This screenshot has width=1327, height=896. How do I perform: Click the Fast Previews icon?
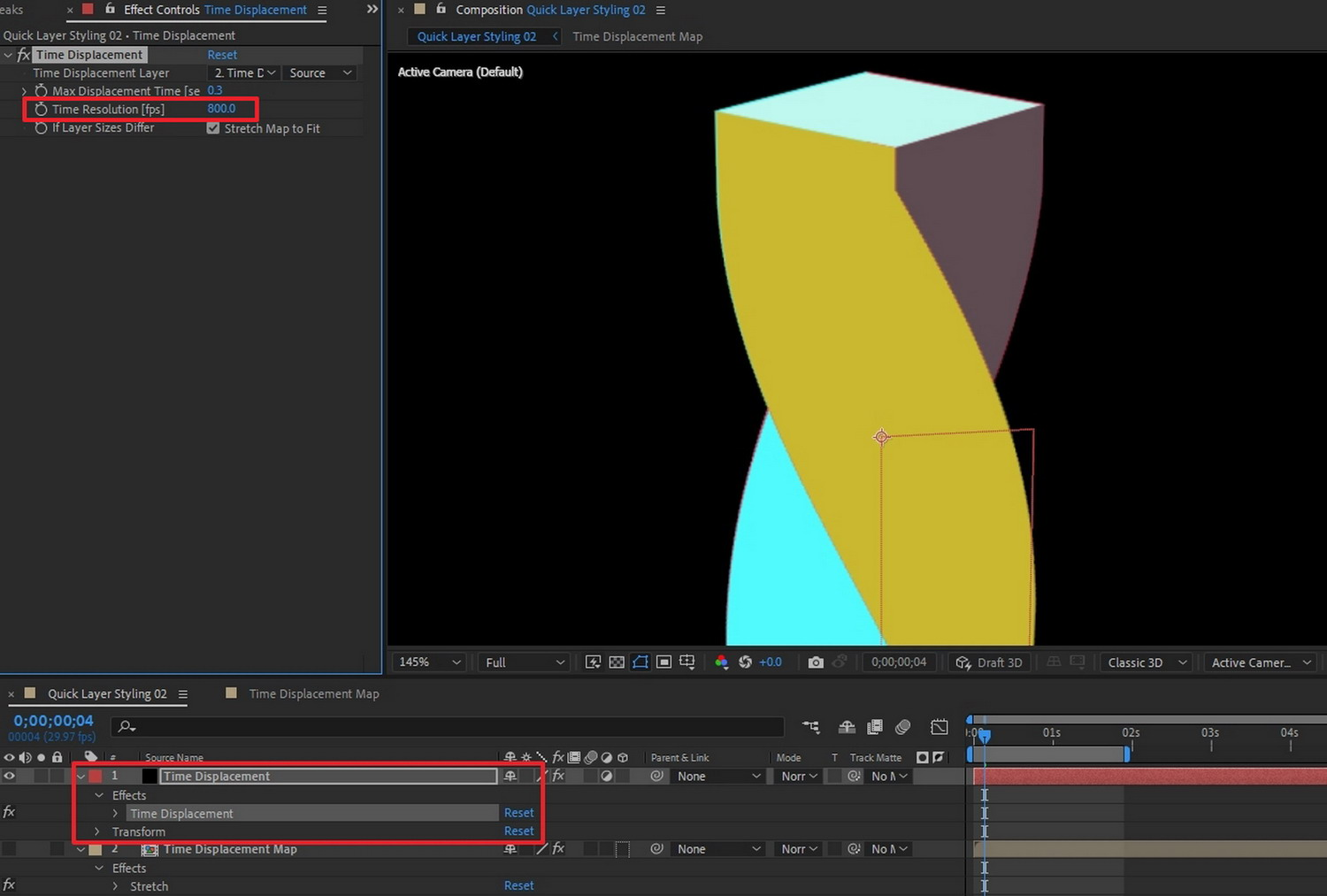[x=593, y=662]
